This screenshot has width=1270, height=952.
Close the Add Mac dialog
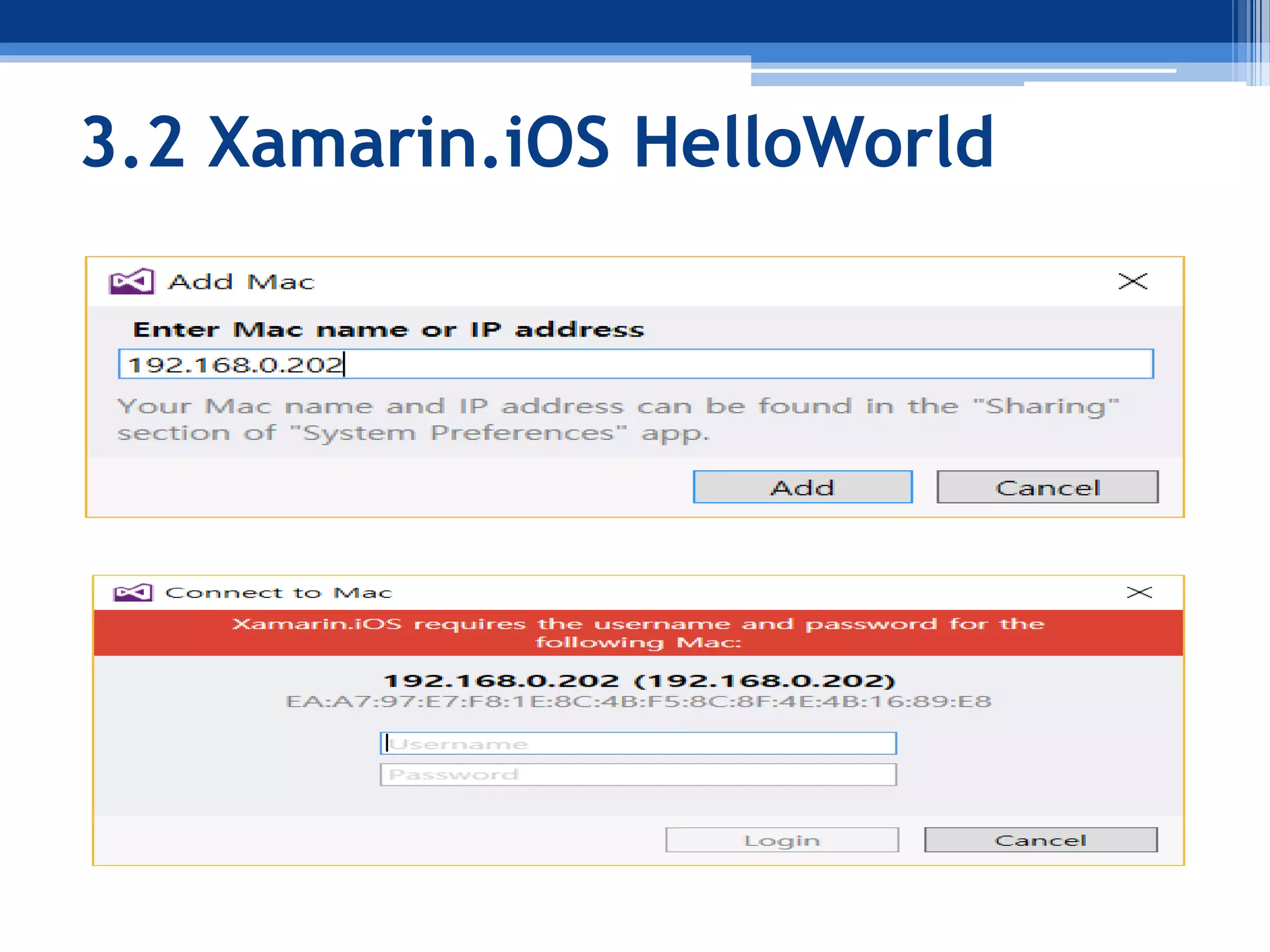(1133, 281)
